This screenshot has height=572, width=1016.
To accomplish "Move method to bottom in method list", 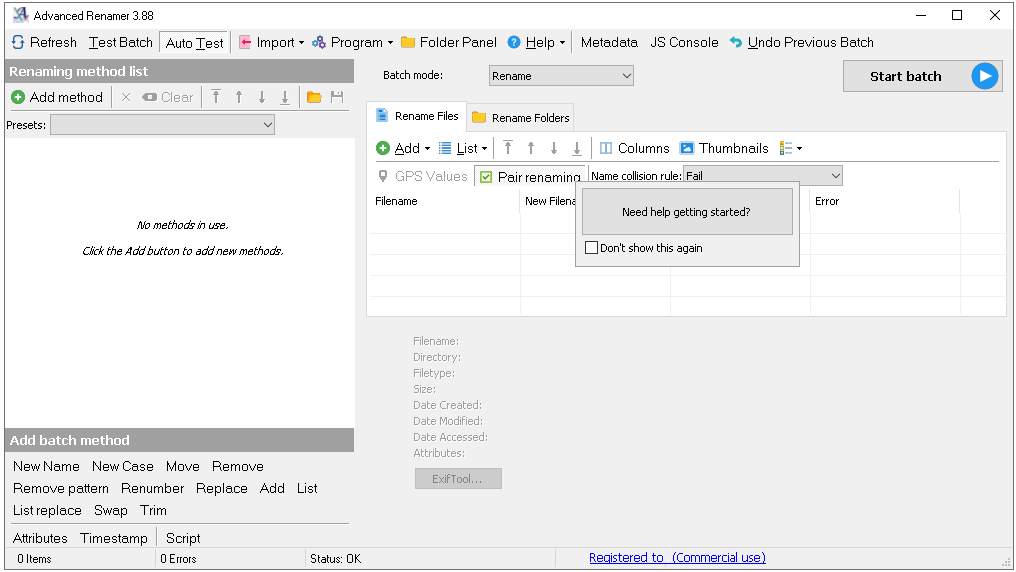I will pos(284,97).
